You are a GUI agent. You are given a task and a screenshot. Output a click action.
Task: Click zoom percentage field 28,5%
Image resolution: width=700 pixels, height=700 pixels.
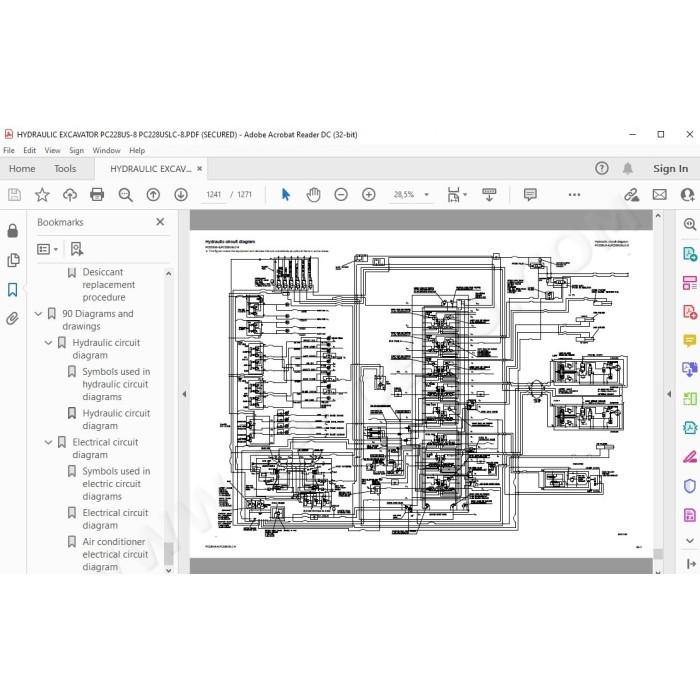pyautogui.click(x=404, y=195)
